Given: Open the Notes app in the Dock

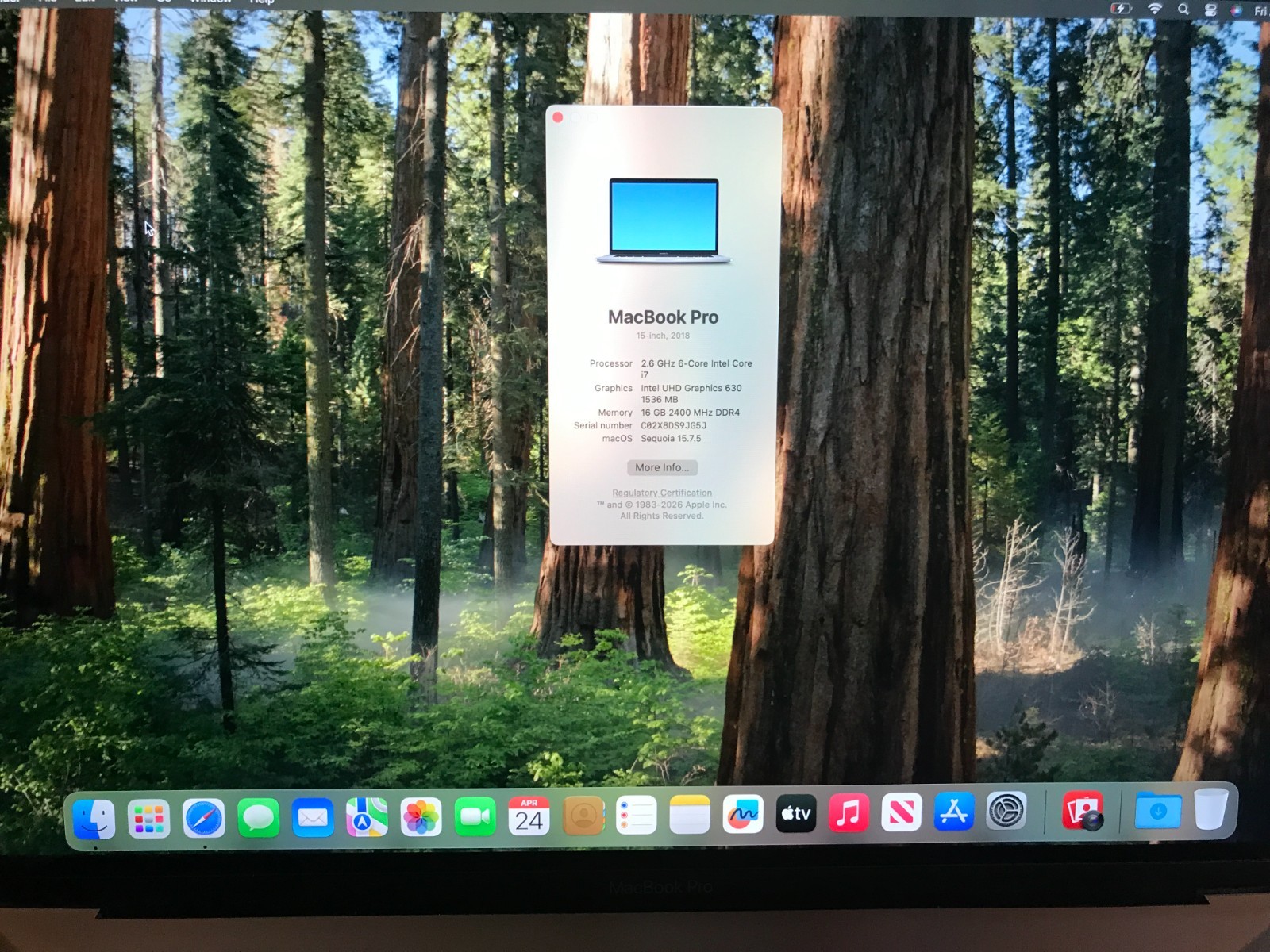Looking at the screenshot, I should tap(690, 814).
